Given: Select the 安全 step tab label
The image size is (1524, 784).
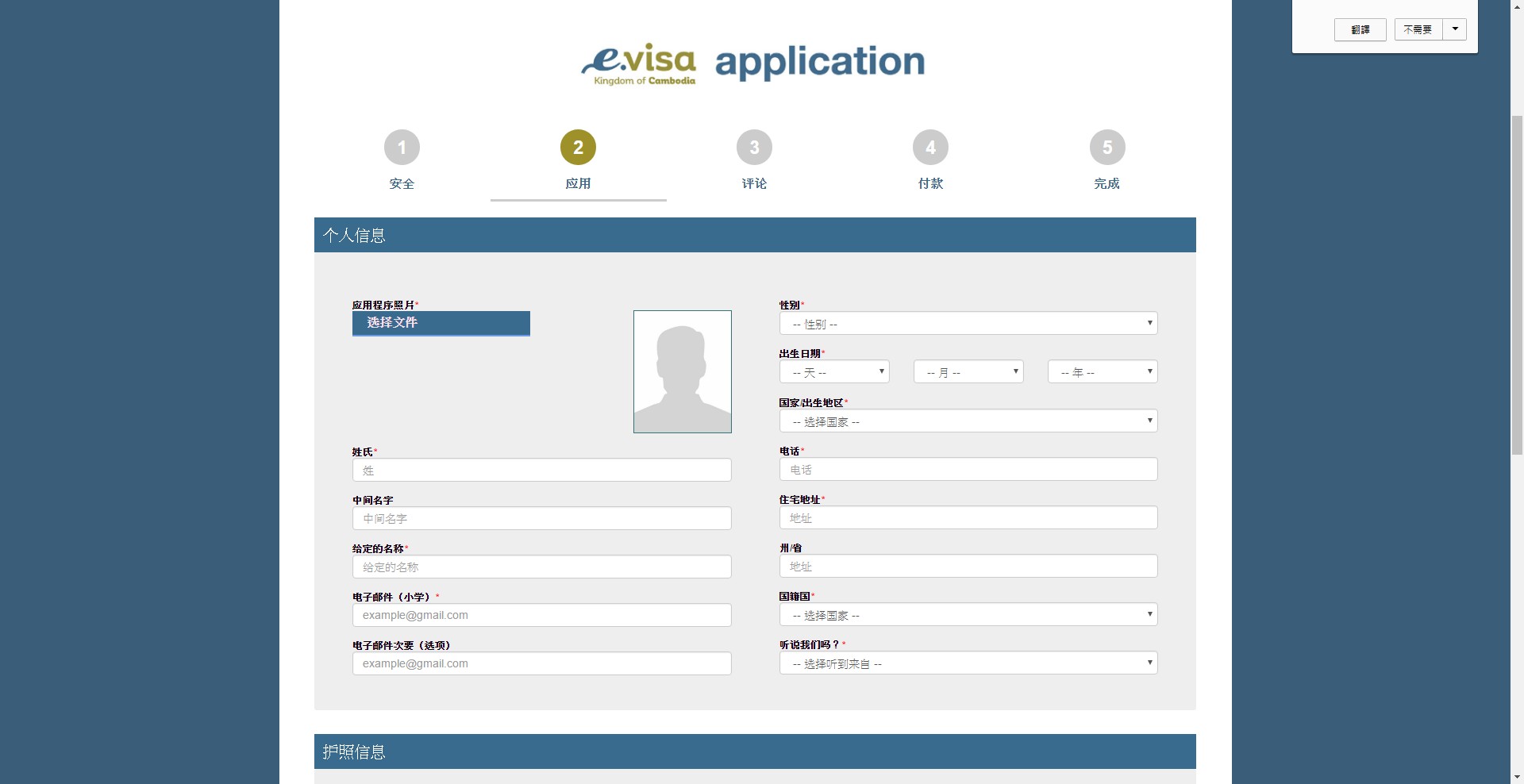Looking at the screenshot, I should coord(402,183).
